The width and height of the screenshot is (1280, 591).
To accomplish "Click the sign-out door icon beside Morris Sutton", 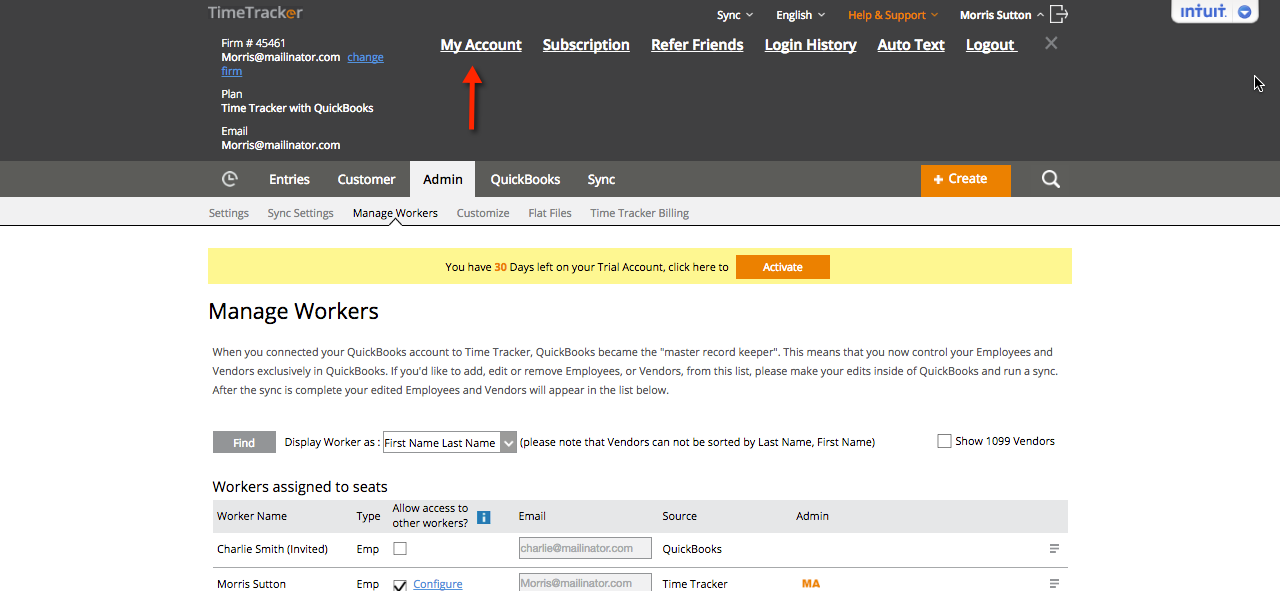I will tap(1059, 14).
